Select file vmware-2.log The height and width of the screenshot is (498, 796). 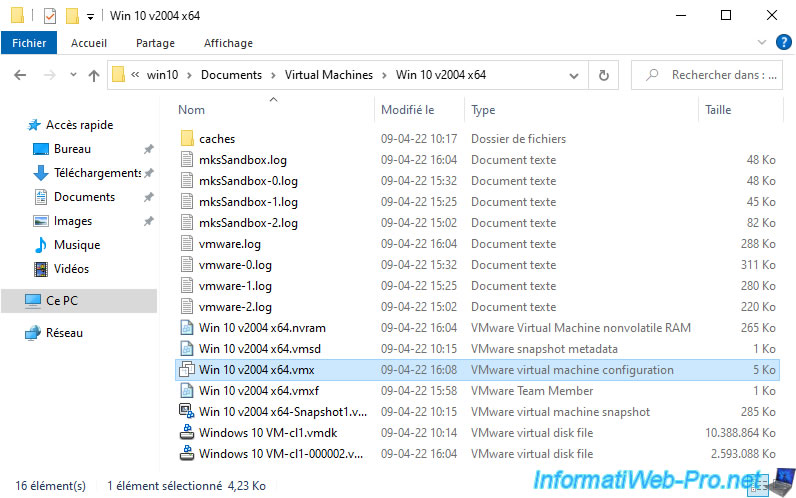[235, 307]
